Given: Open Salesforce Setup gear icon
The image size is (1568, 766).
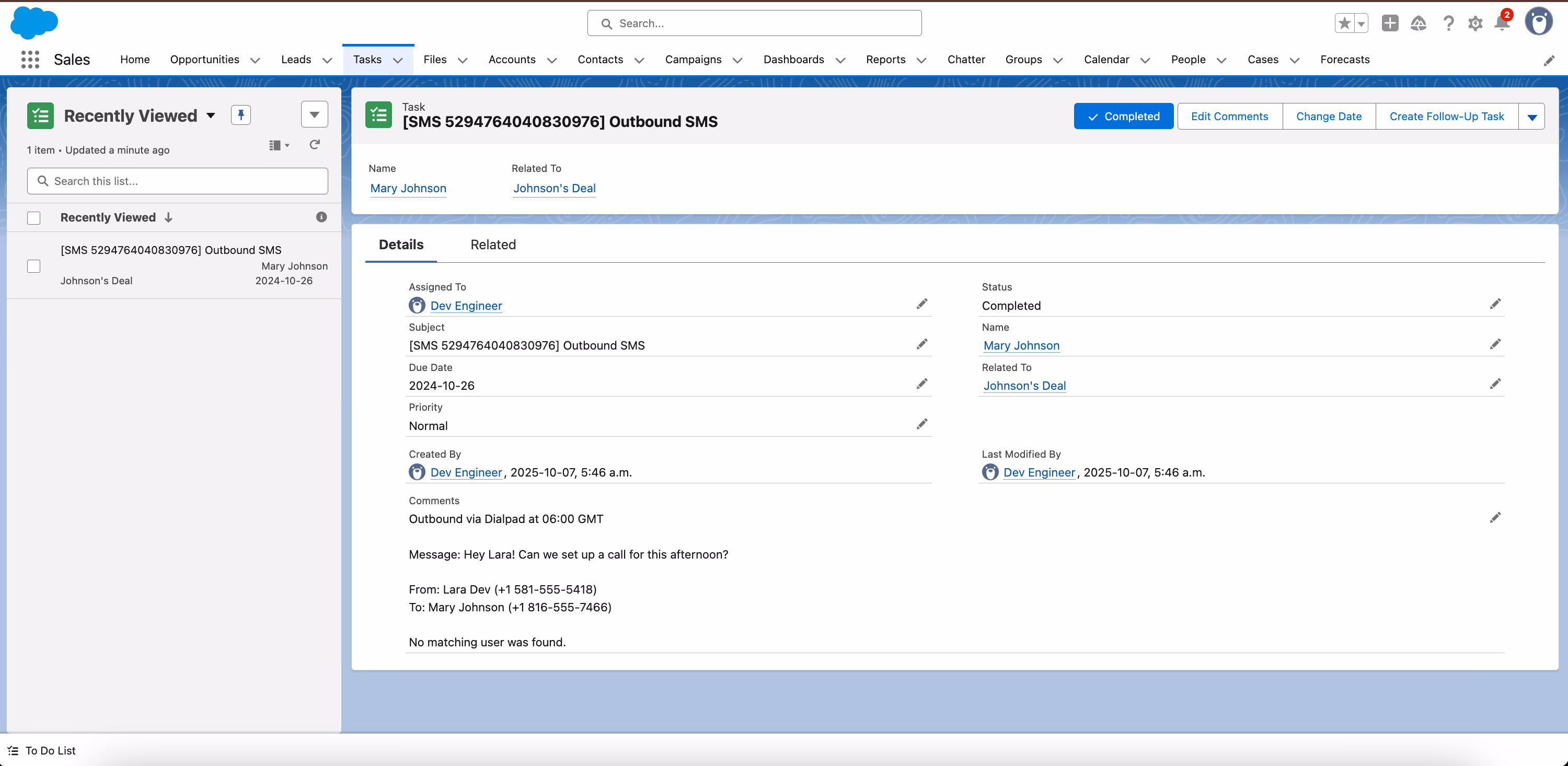Looking at the screenshot, I should coord(1475,23).
